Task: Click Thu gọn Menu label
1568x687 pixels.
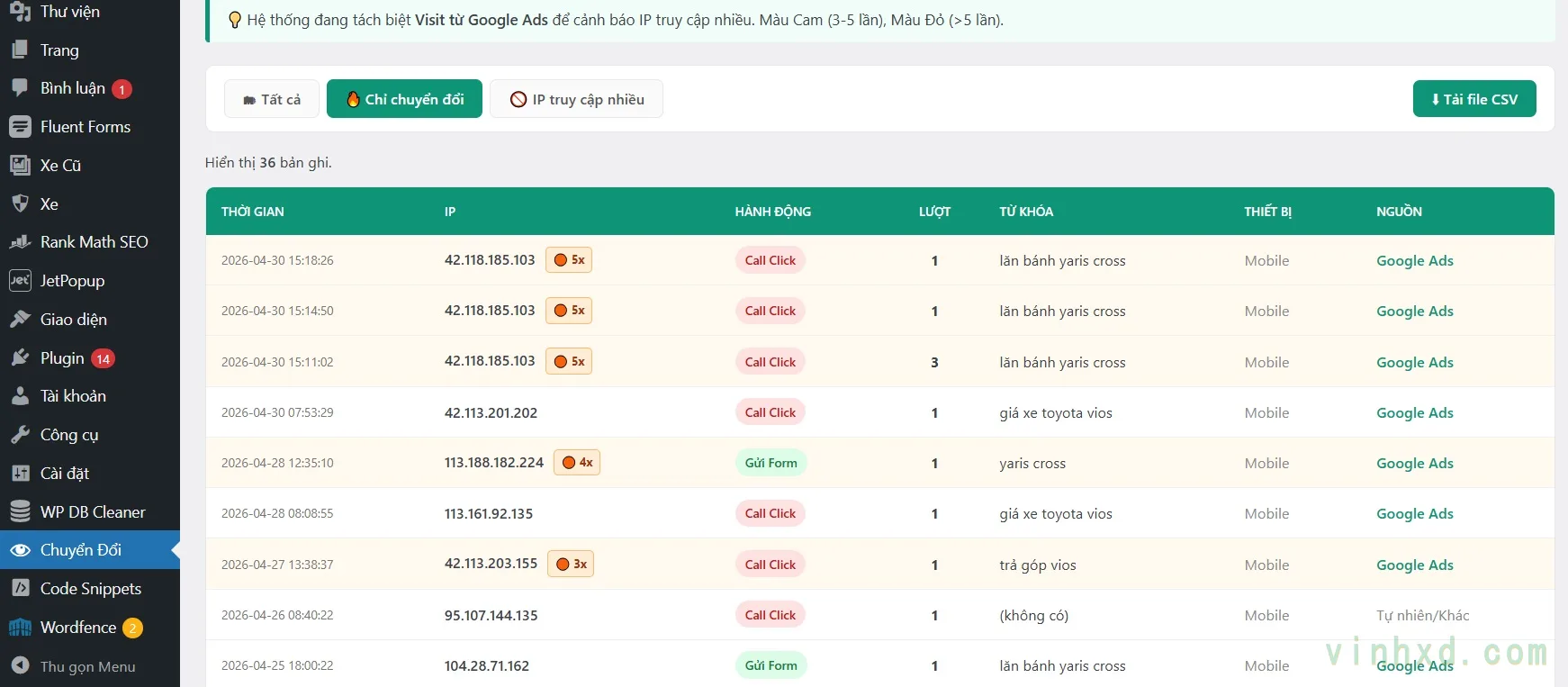Action: [x=88, y=666]
